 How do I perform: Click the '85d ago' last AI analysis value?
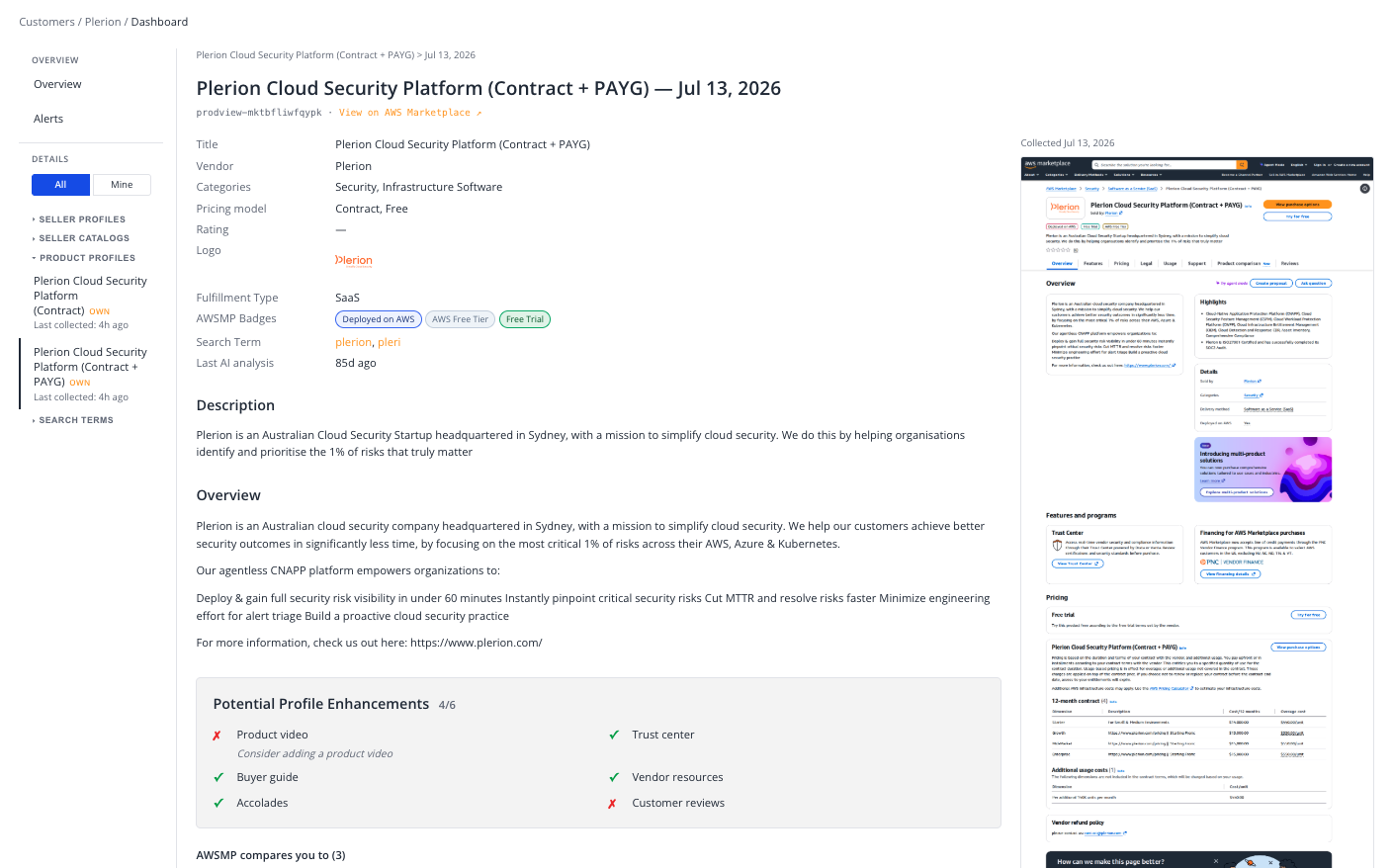[356, 363]
